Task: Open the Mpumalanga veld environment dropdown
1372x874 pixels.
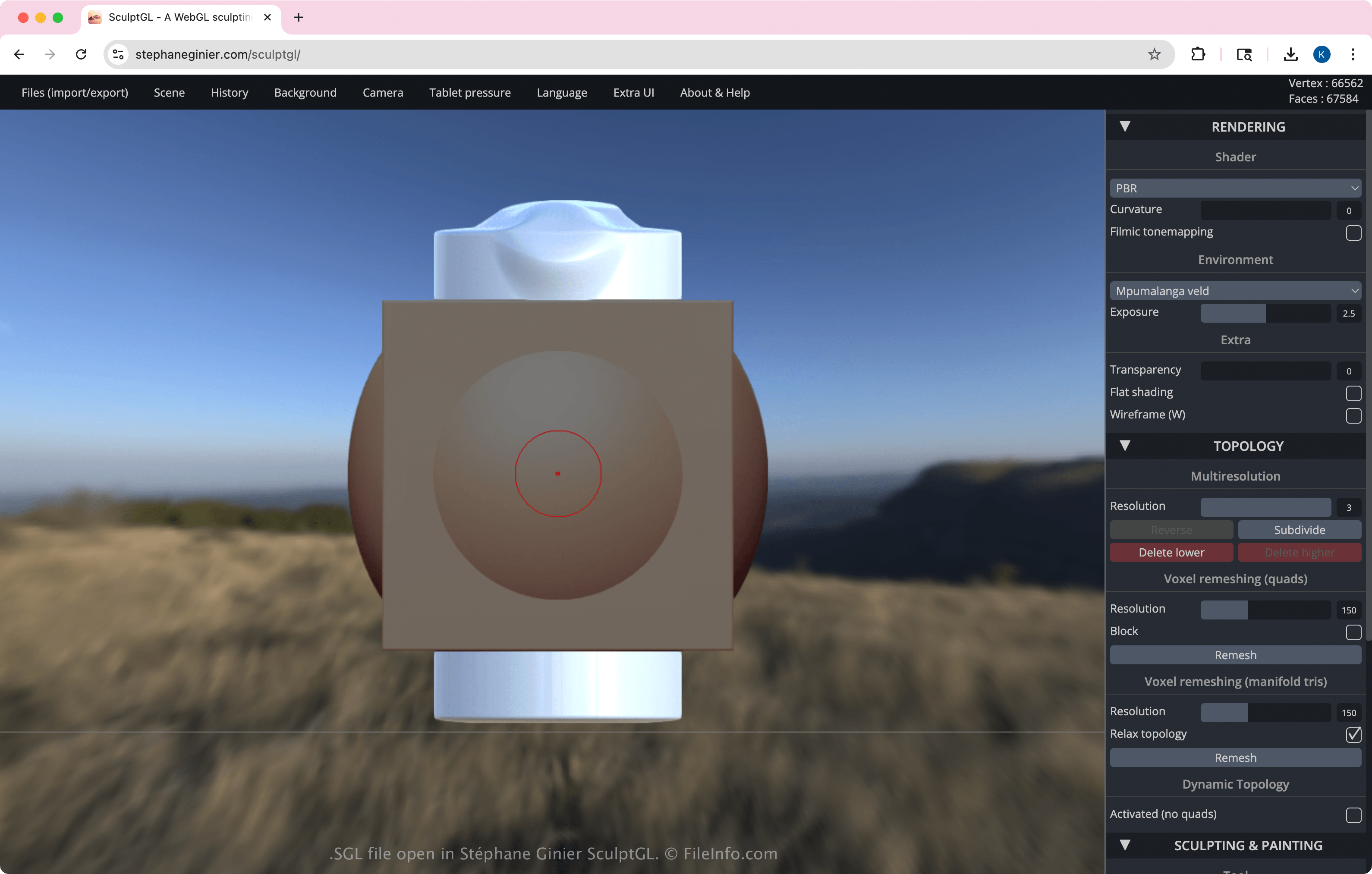Action: [1235, 291]
